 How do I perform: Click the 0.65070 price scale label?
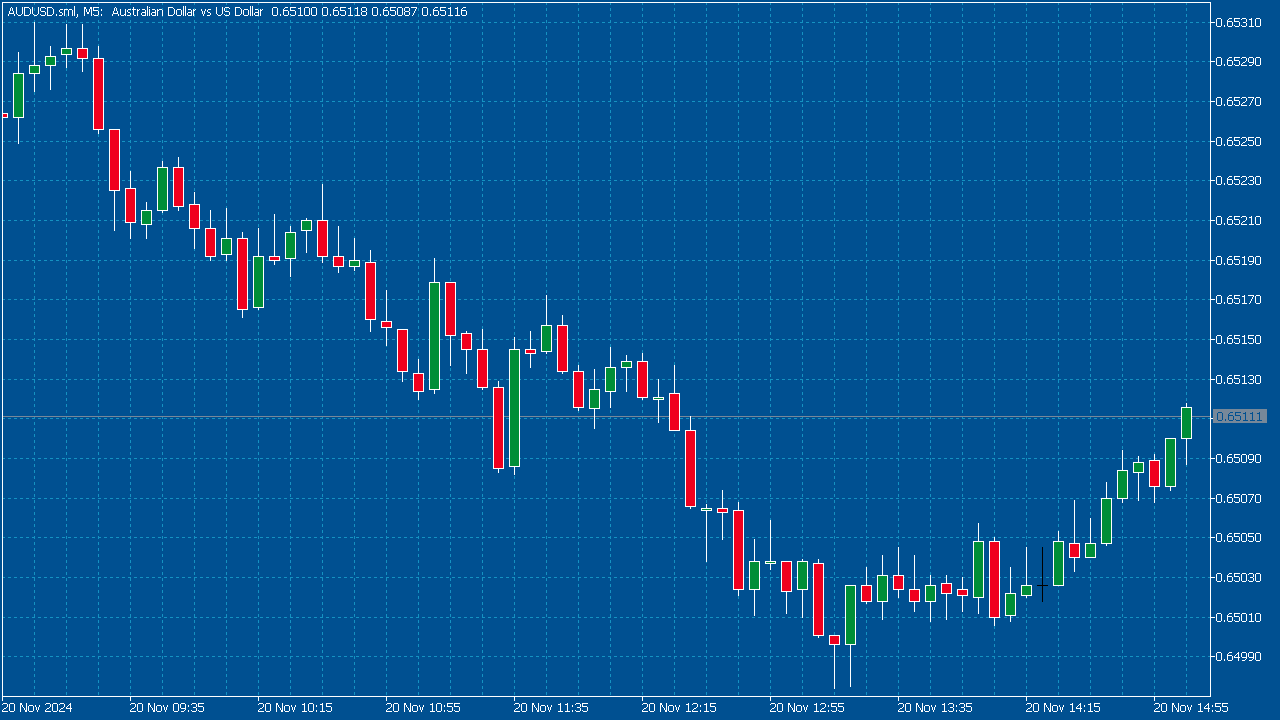tap(1240, 498)
